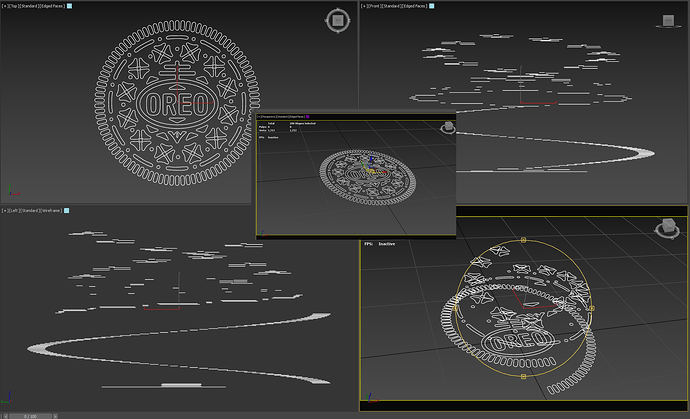The width and height of the screenshot is (690, 419).
Task: Open the [+] general menu of Front viewport
Action: (x=365, y=6)
